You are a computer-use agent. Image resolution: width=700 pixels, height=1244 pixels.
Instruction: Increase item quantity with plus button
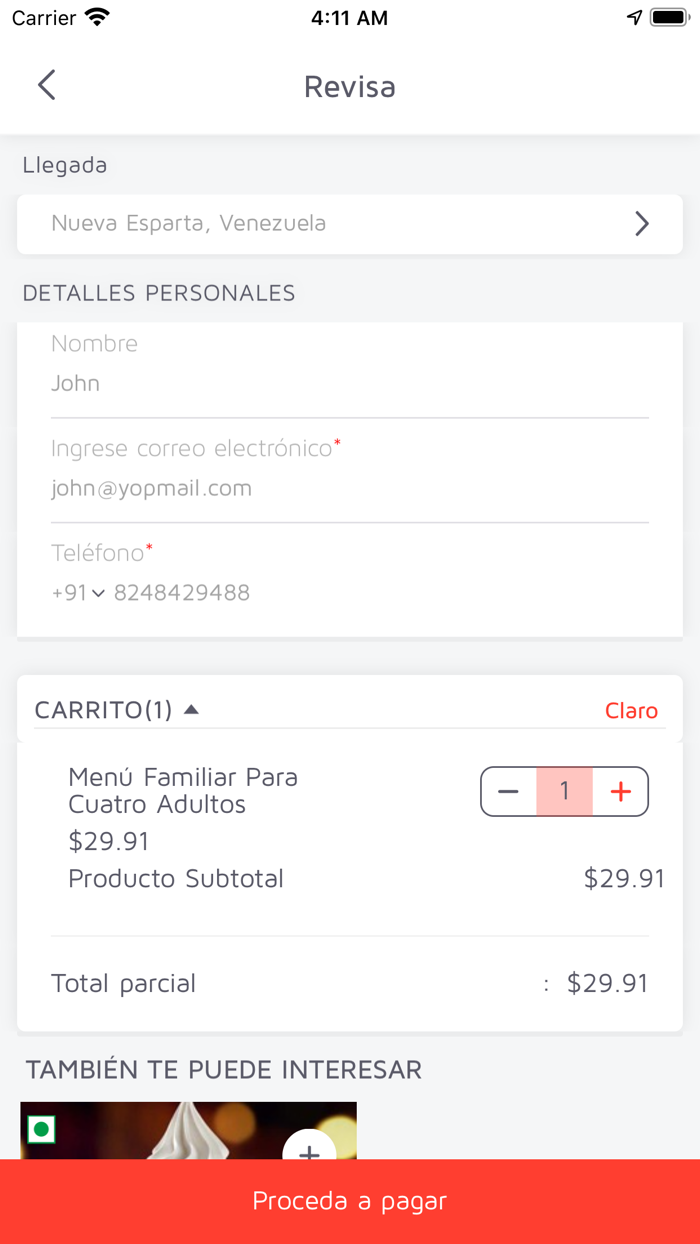click(621, 792)
